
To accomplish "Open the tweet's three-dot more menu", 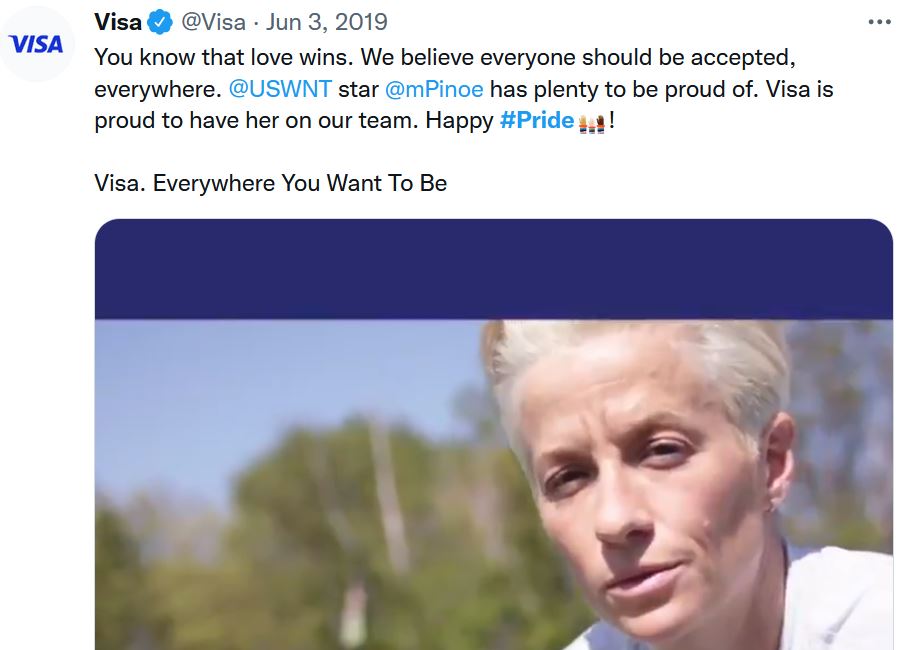I will click(878, 21).
